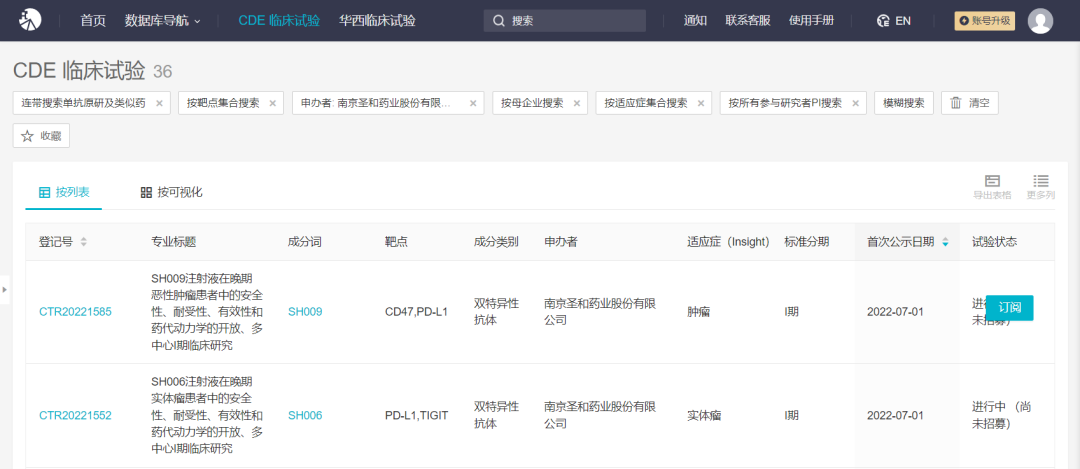Click the SH006注射液 trial title text
1080x469 pixels.
click(x=207, y=415)
